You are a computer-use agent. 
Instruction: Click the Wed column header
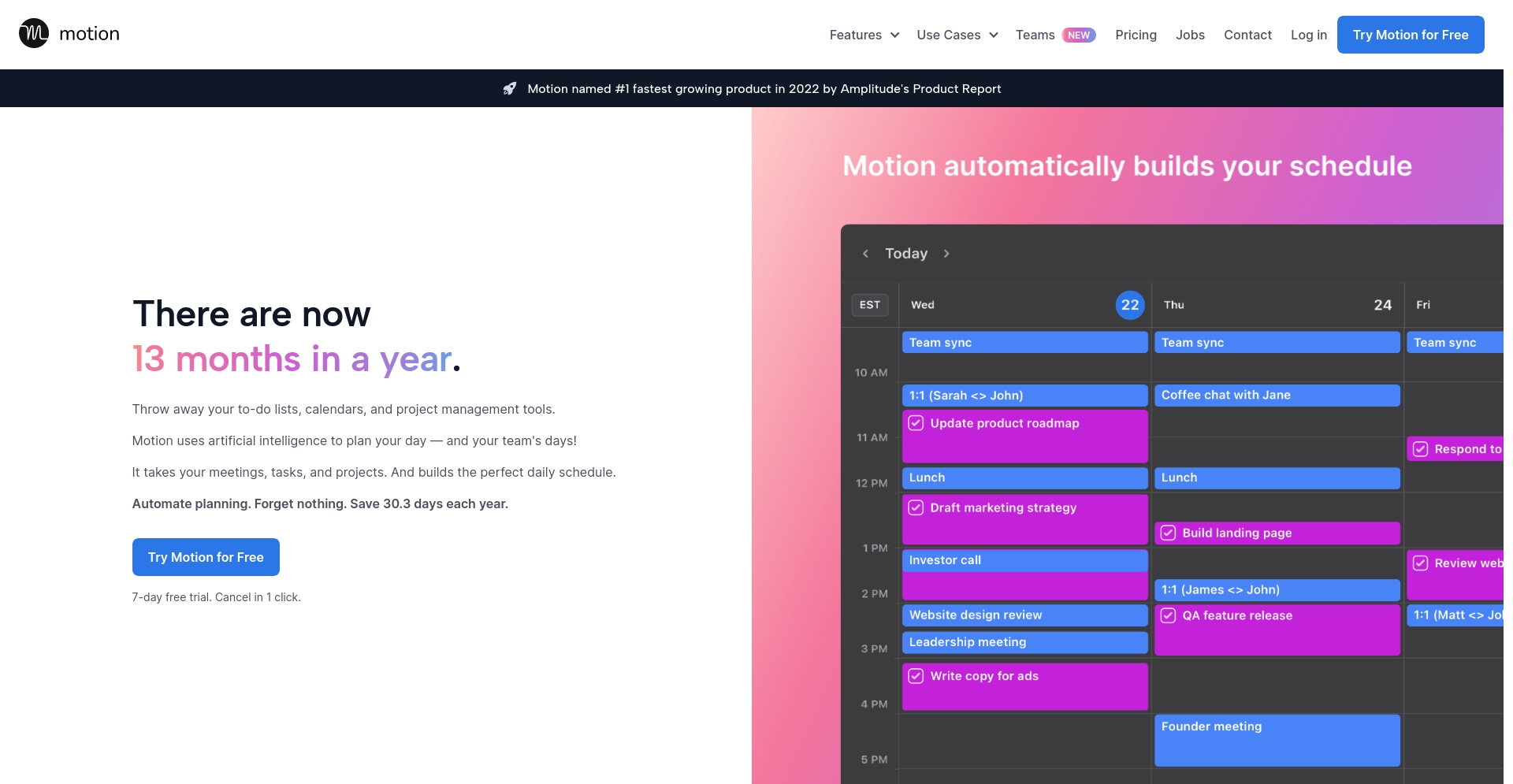922,305
